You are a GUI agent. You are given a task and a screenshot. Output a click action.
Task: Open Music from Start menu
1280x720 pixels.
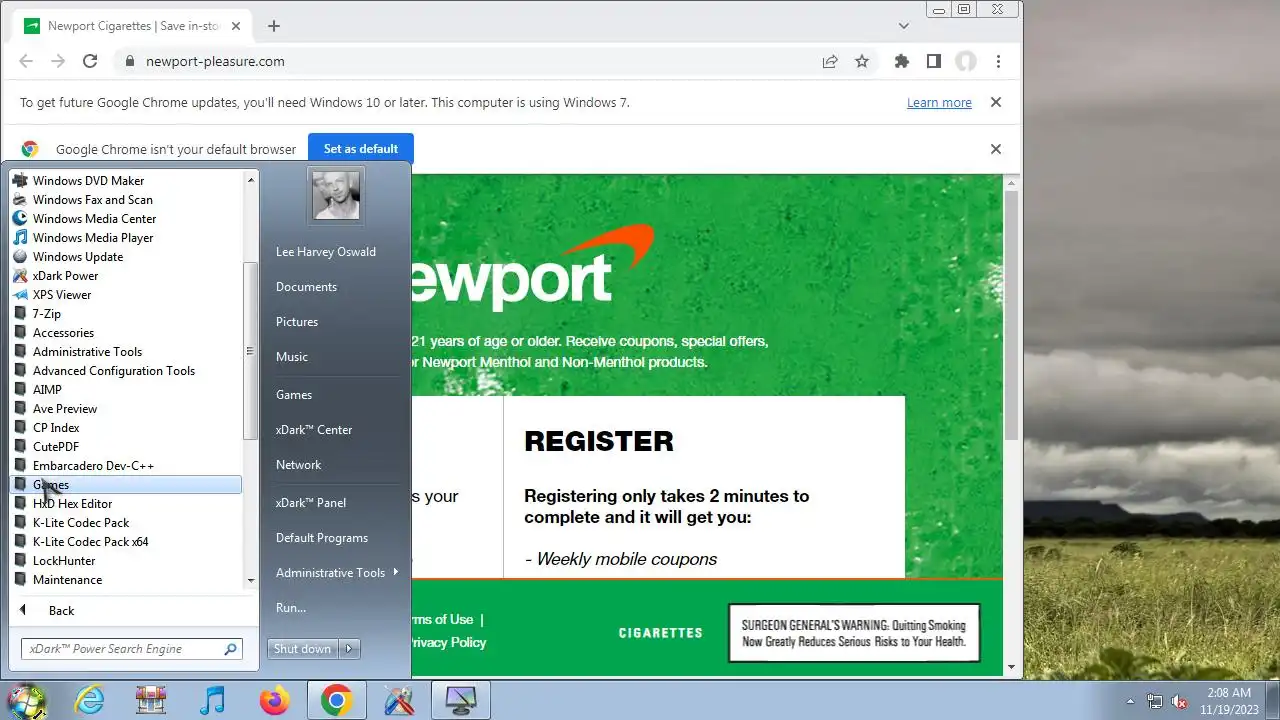click(x=292, y=357)
